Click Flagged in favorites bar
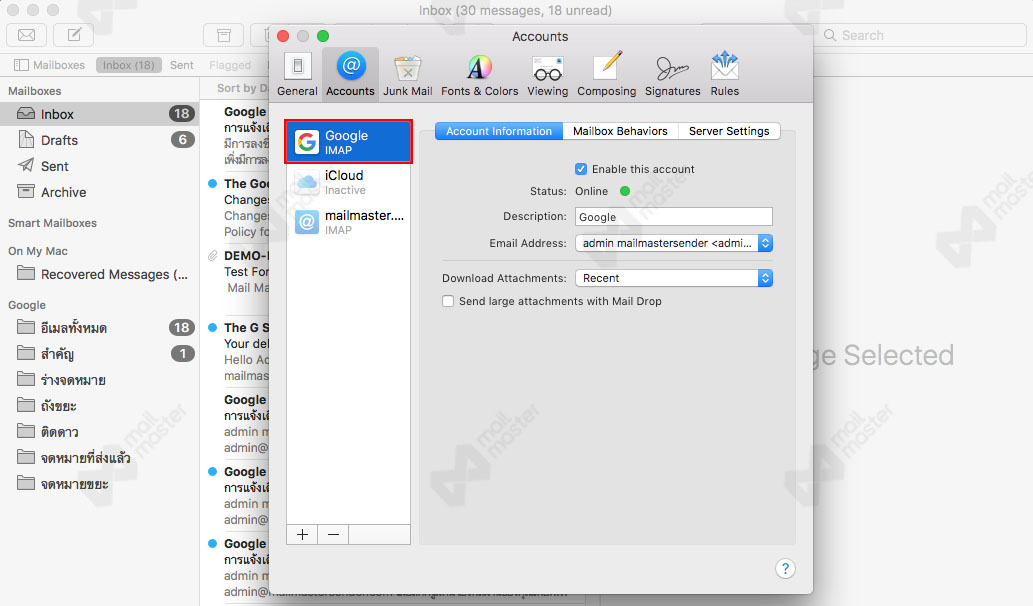1033x606 pixels. [230, 65]
